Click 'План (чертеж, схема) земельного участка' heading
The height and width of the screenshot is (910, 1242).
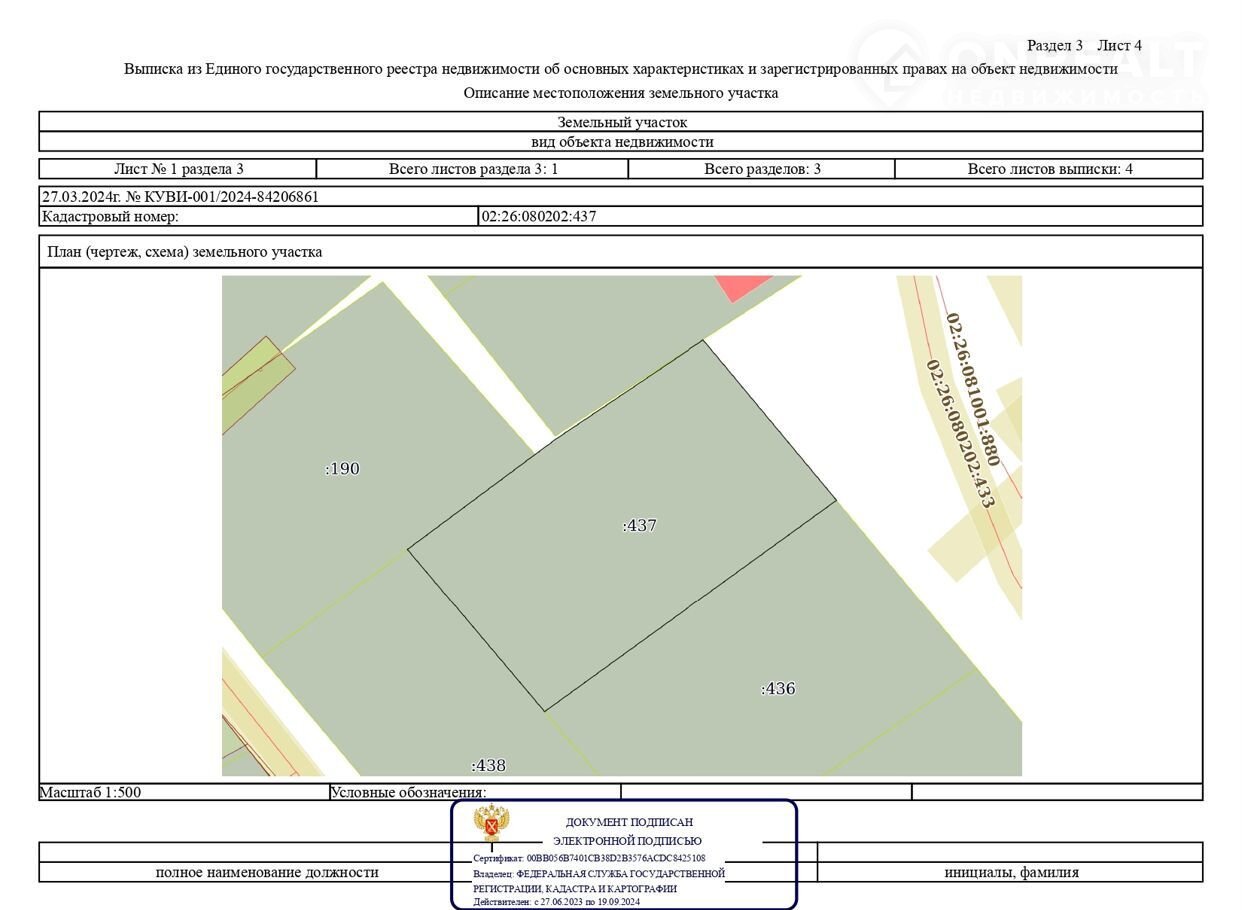pyautogui.click(x=185, y=252)
